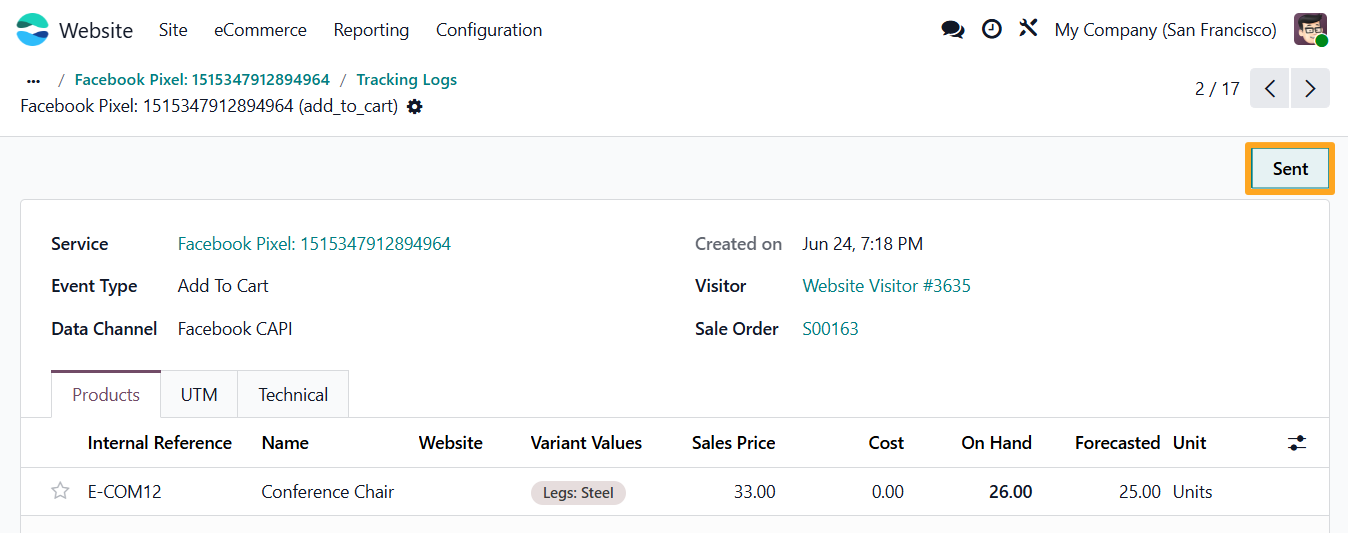Viewport: 1348px width, 533px height.
Task: Open the Site menu
Action: 173,30
